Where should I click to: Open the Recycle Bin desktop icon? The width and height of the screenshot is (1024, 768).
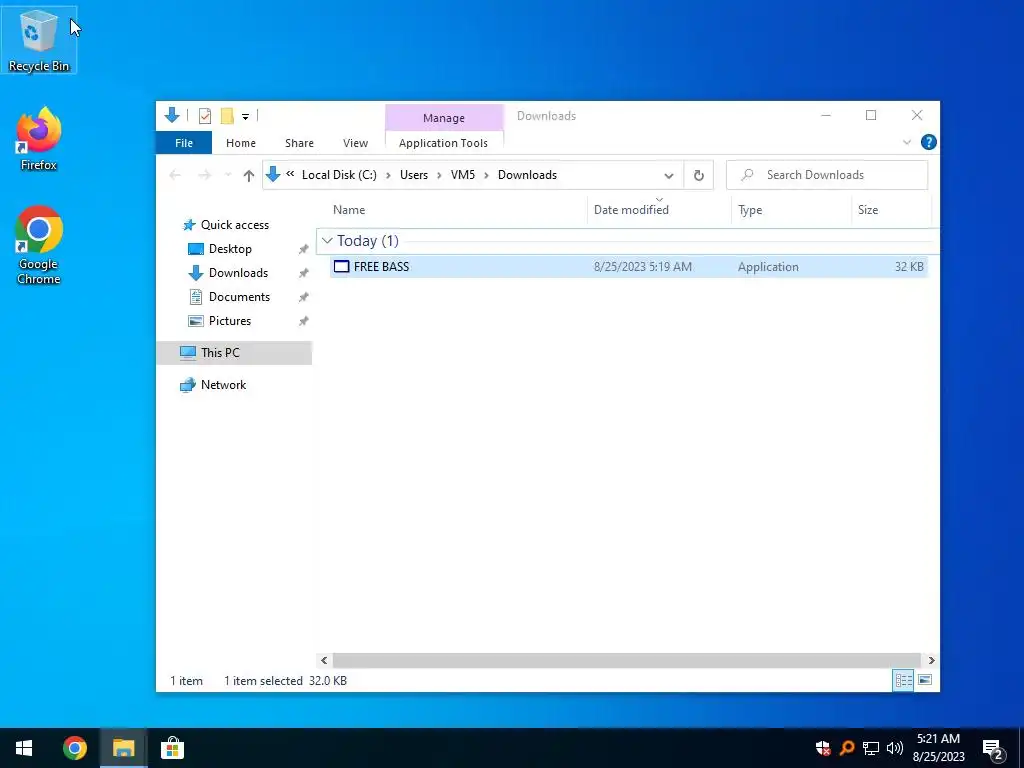(39, 40)
